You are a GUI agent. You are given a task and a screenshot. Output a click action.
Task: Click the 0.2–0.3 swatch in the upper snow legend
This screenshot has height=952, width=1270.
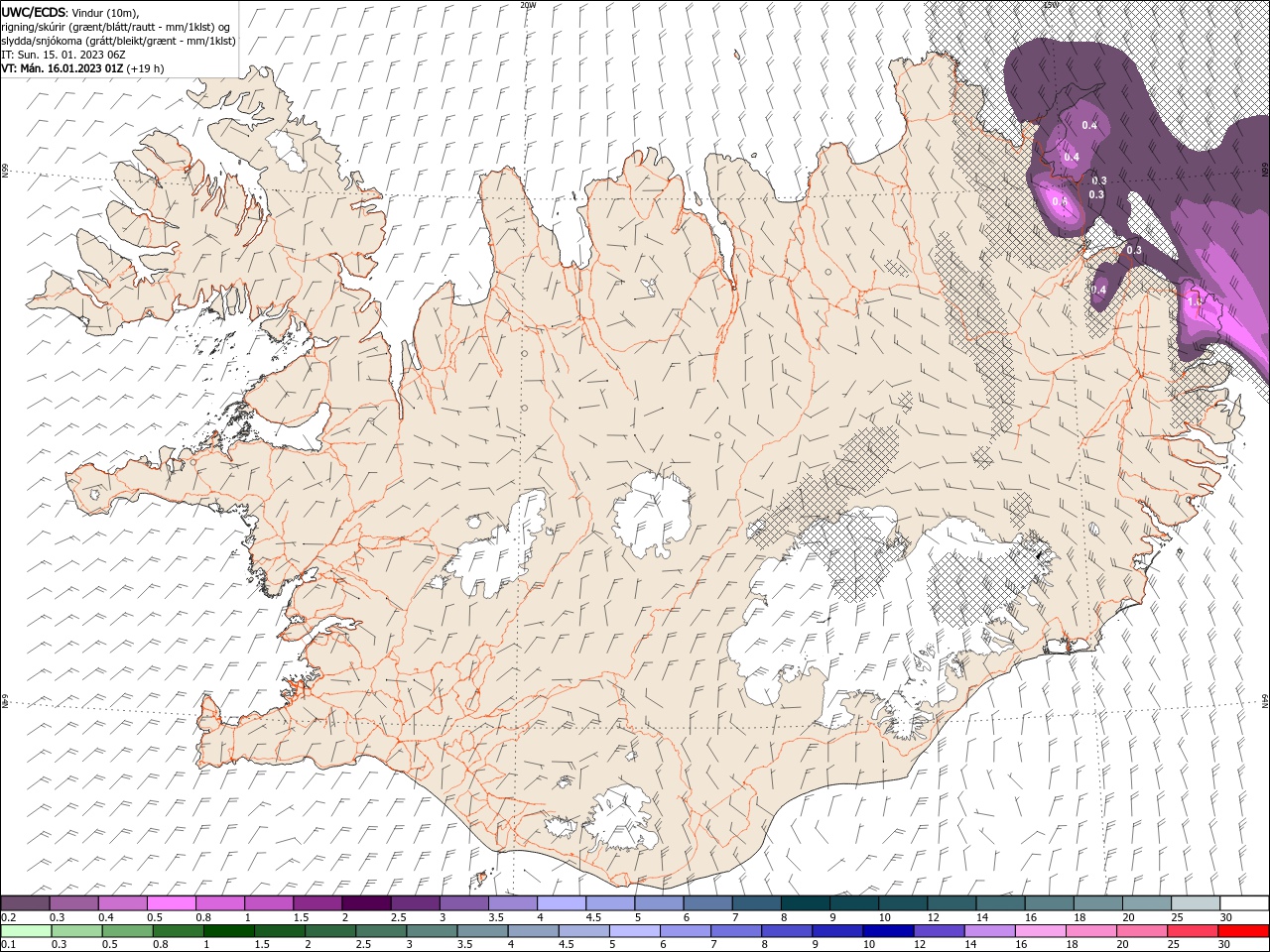[x=26, y=903]
